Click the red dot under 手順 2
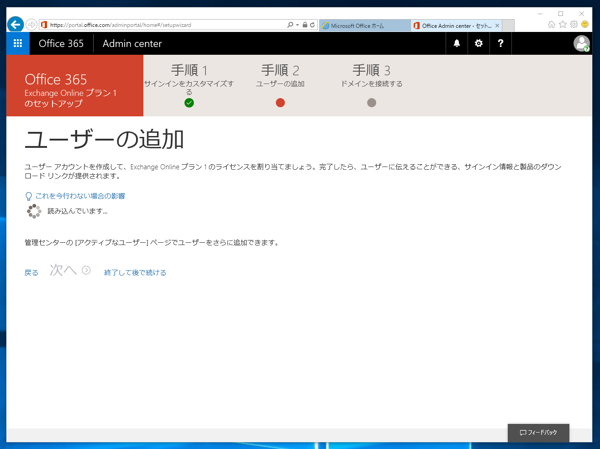Screen dimensions: 600x449 click(280, 103)
